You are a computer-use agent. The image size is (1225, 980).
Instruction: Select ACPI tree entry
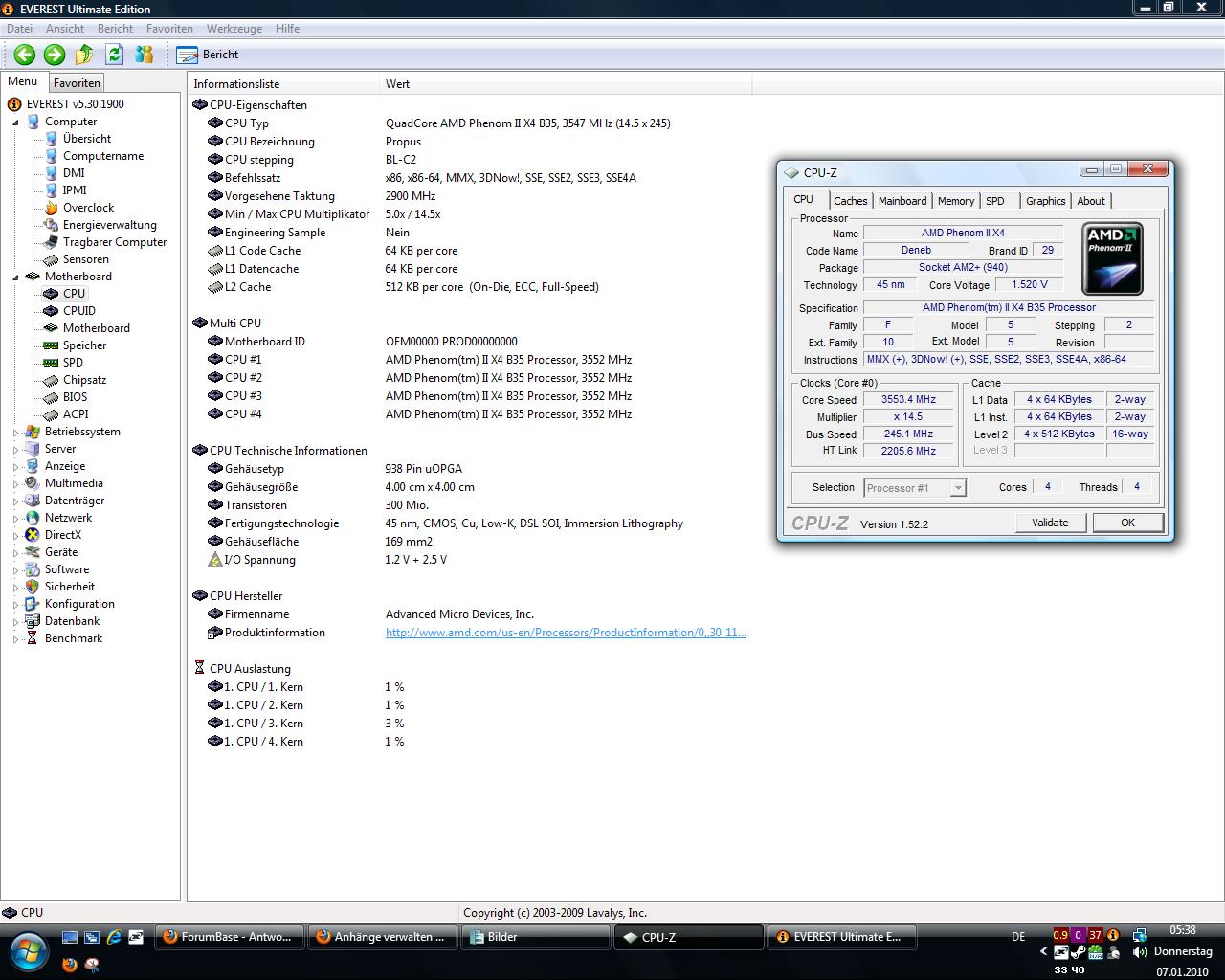click(76, 414)
